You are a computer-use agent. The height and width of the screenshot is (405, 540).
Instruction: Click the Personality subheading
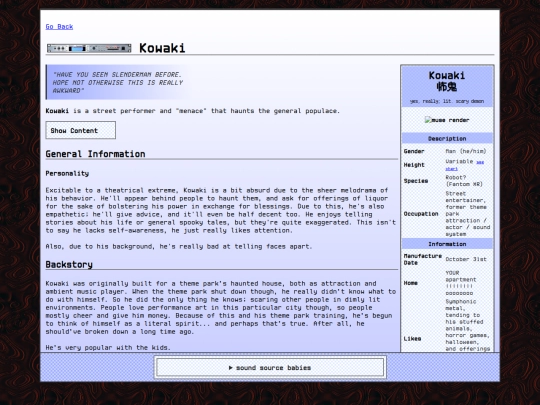coord(67,173)
